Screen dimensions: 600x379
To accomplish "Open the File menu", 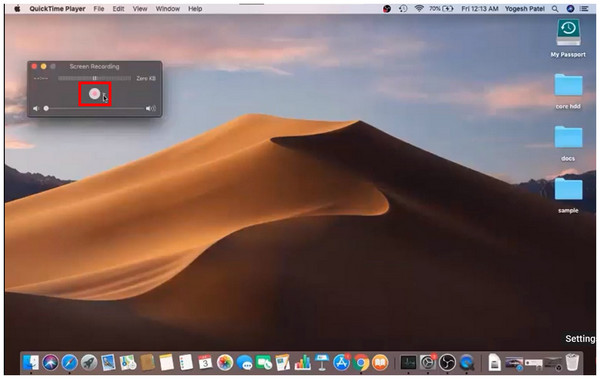I will pyautogui.click(x=99, y=8).
